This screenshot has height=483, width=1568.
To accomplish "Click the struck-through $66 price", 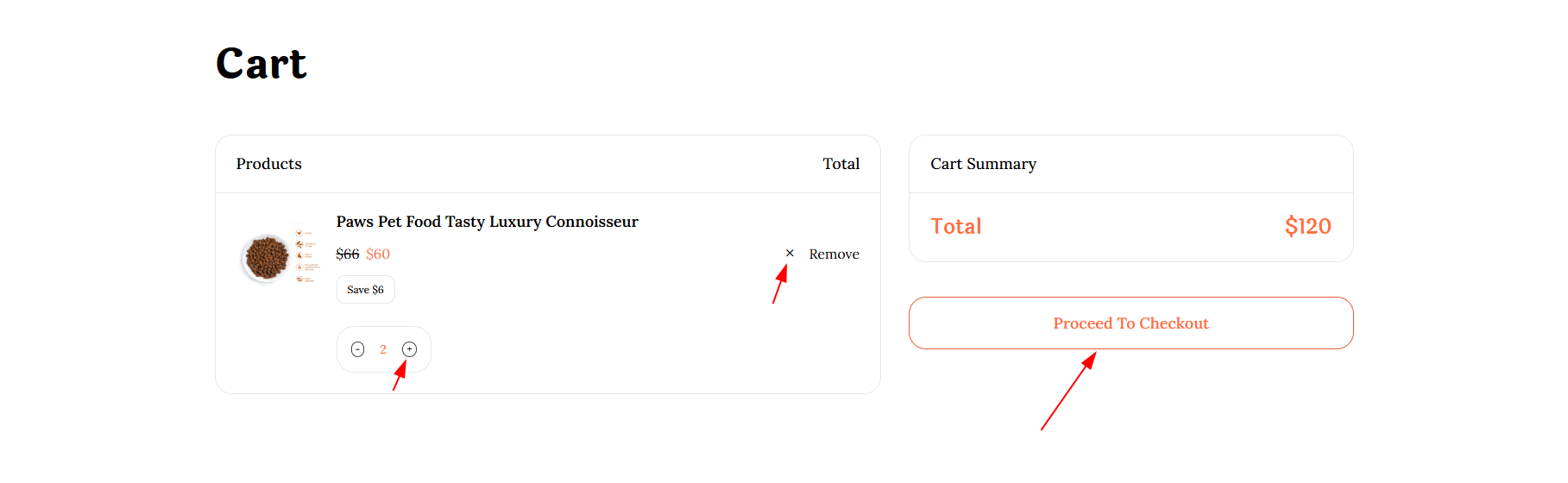I will 347,254.
